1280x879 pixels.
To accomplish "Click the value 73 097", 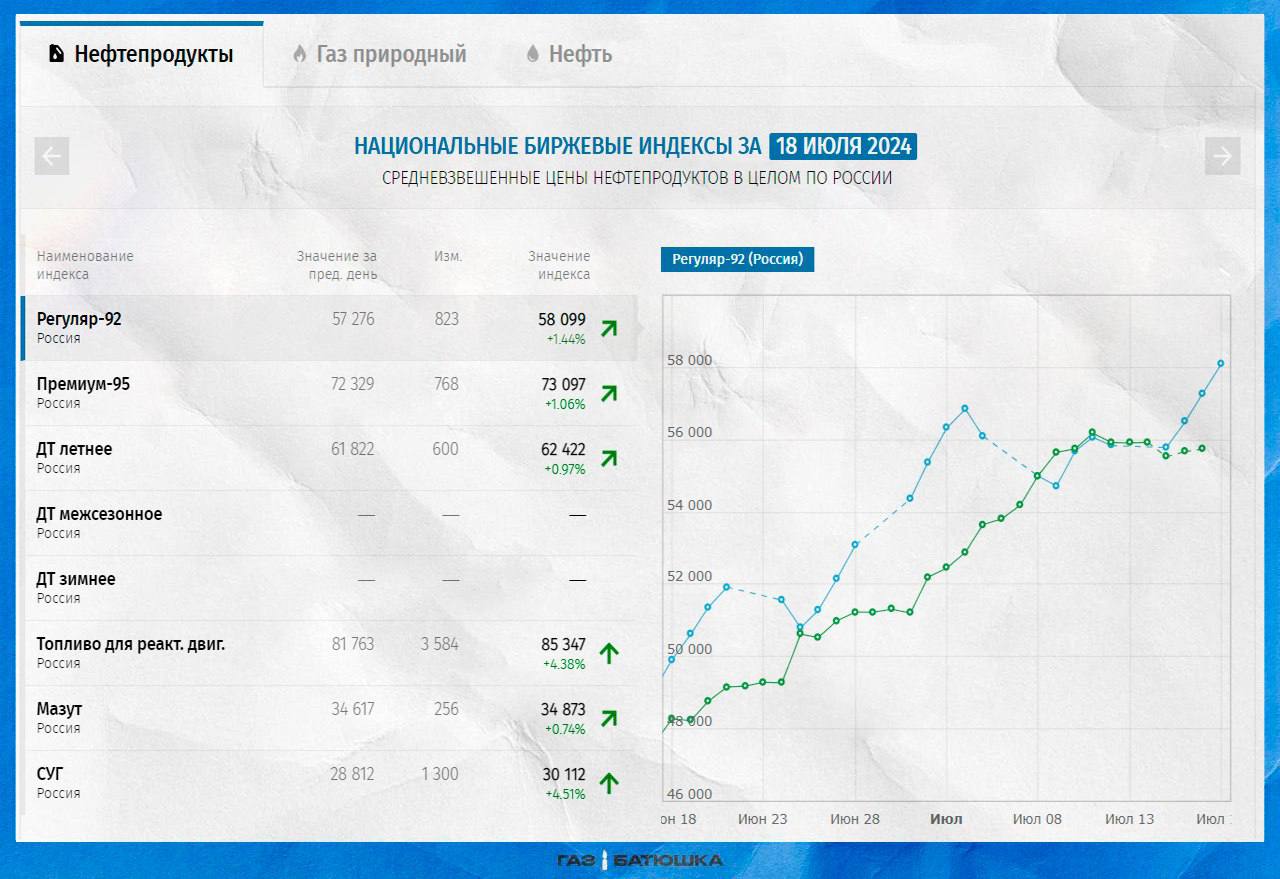I will (563, 385).
